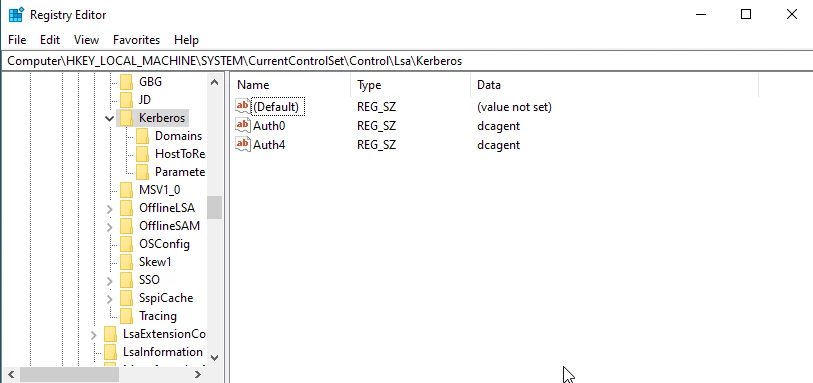Expand the OfflineLSA key
This screenshot has width=813, height=383.
(109, 209)
